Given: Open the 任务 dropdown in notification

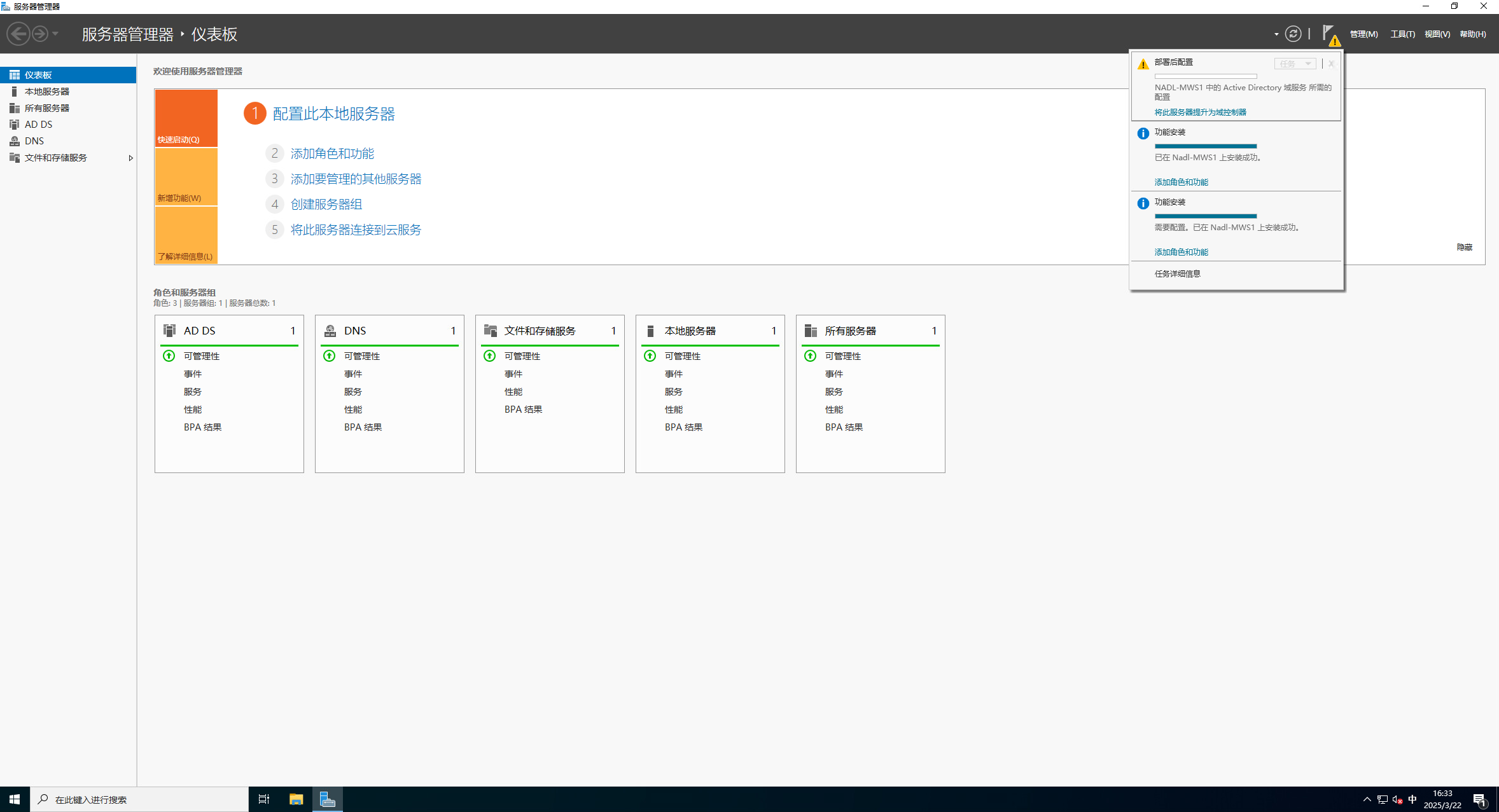Looking at the screenshot, I should pyautogui.click(x=1295, y=64).
